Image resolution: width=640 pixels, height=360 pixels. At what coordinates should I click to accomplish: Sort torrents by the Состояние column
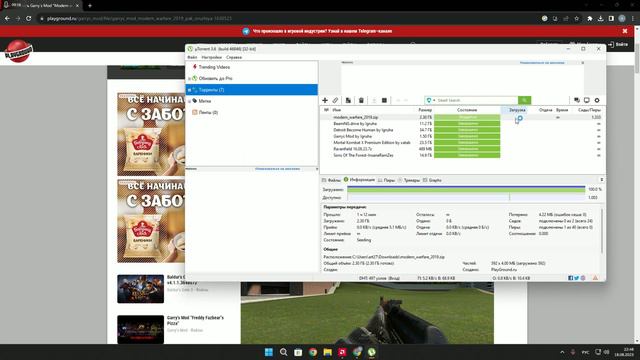[467, 110]
